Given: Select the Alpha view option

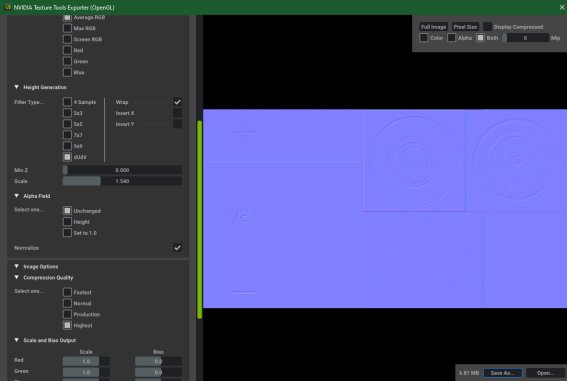Looking at the screenshot, I should click(452, 38).
